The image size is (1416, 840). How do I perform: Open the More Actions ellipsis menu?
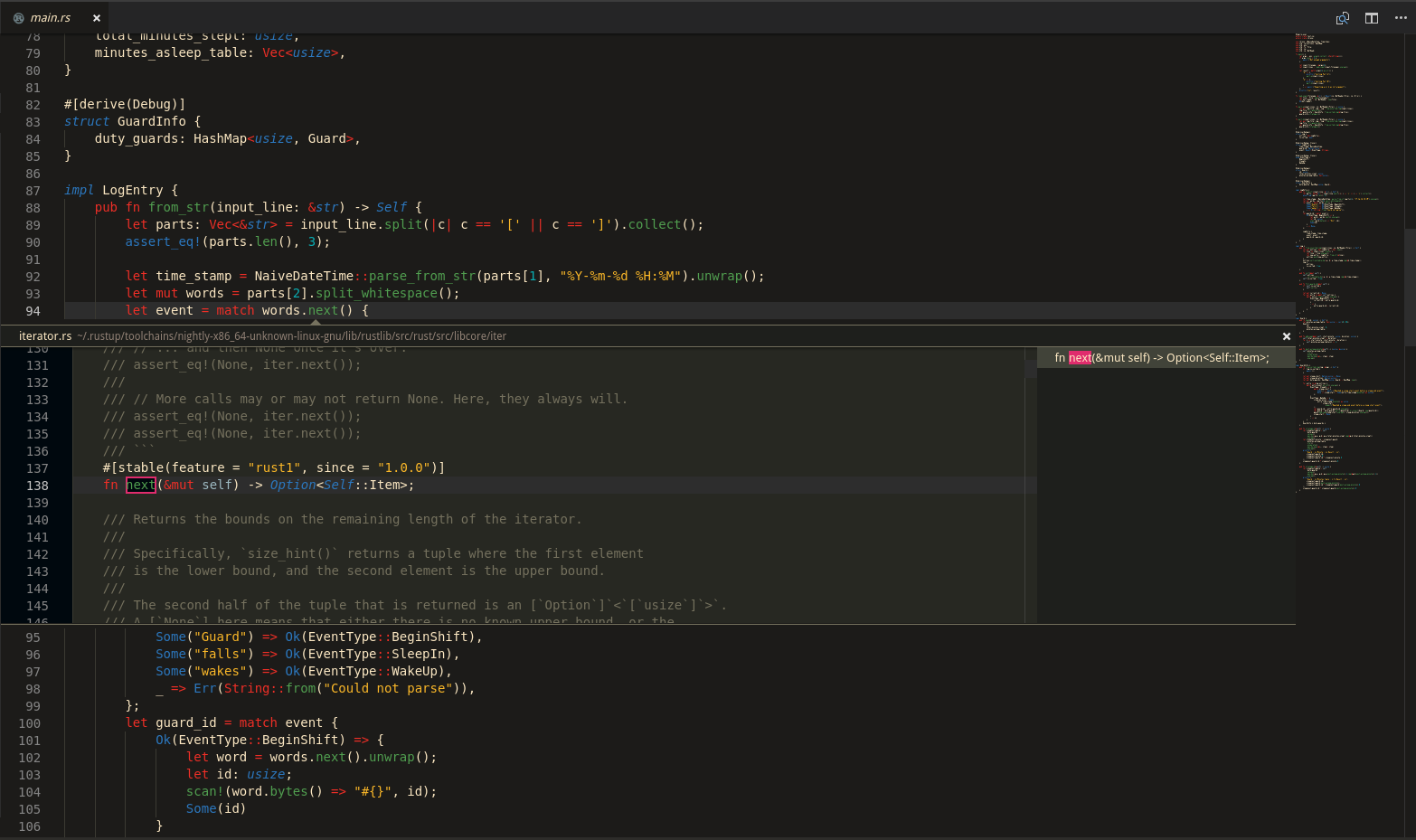pyautogui.click(x=1401, y=18)
